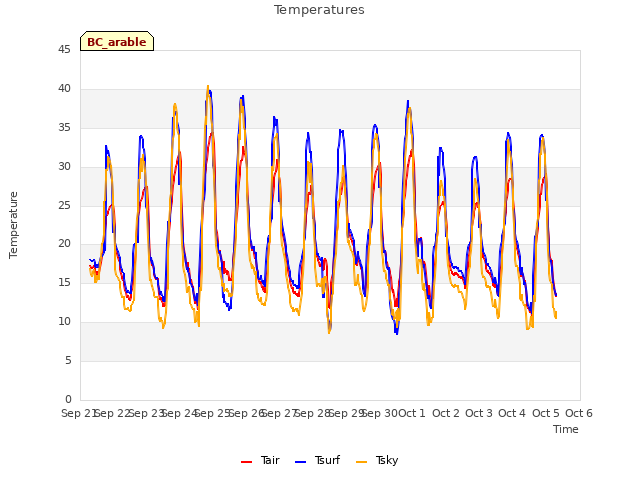
Task: Click the Oct 6 x-axis tick label
Action: click(x=579, y=413)
